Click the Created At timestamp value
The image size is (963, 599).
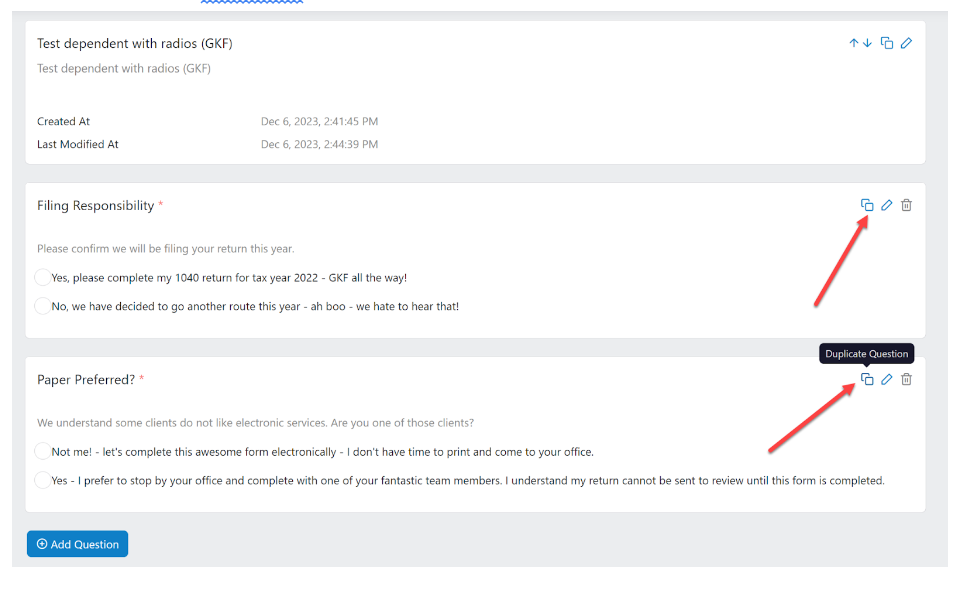[319, 122]
